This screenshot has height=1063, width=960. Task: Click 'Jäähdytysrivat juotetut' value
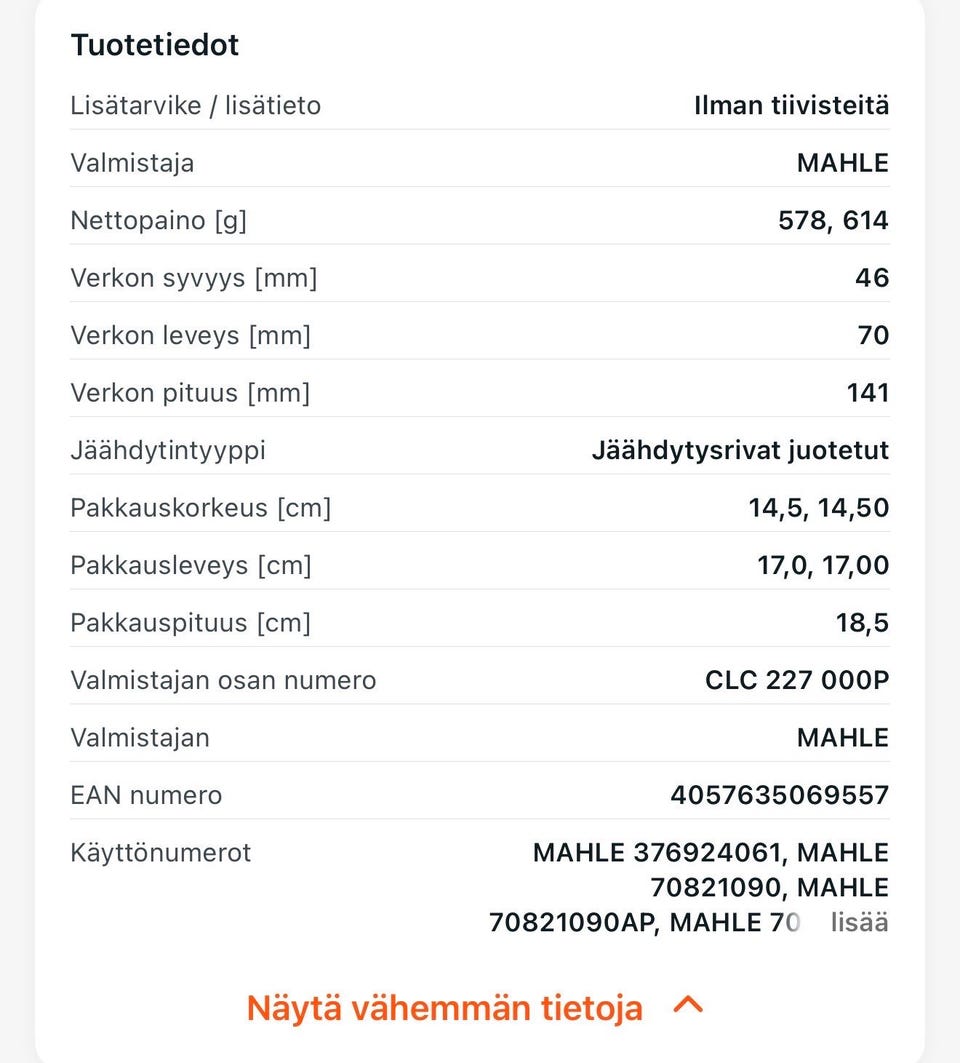tap(740, 450)
